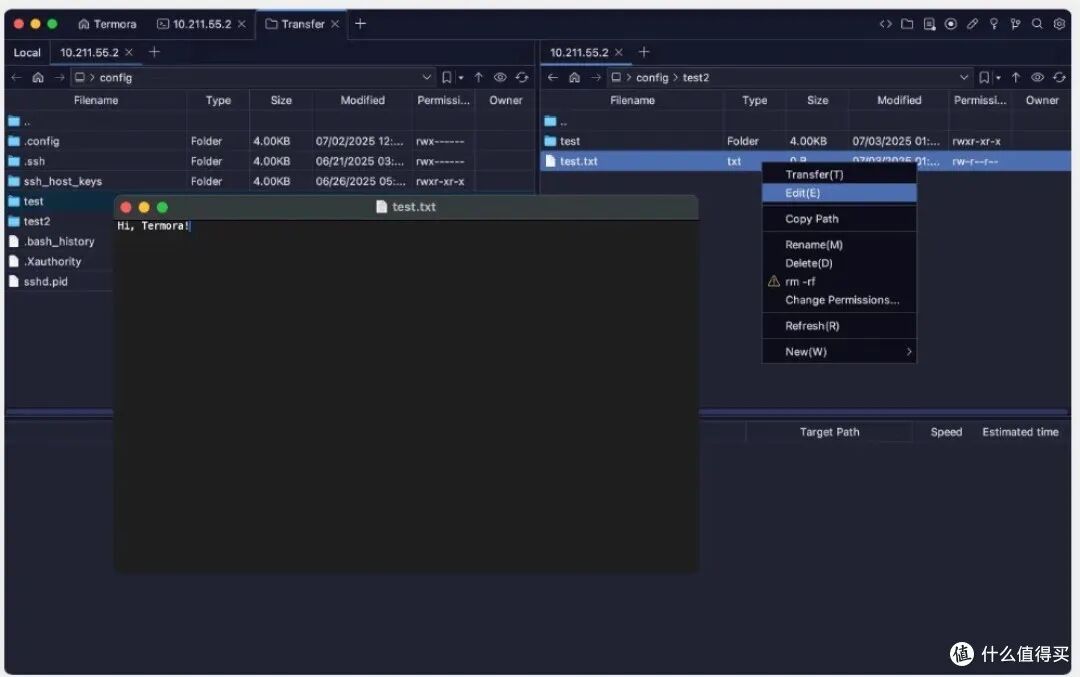Select the test.txt file row
1080x677 pixels.
[x=600, y=160]
